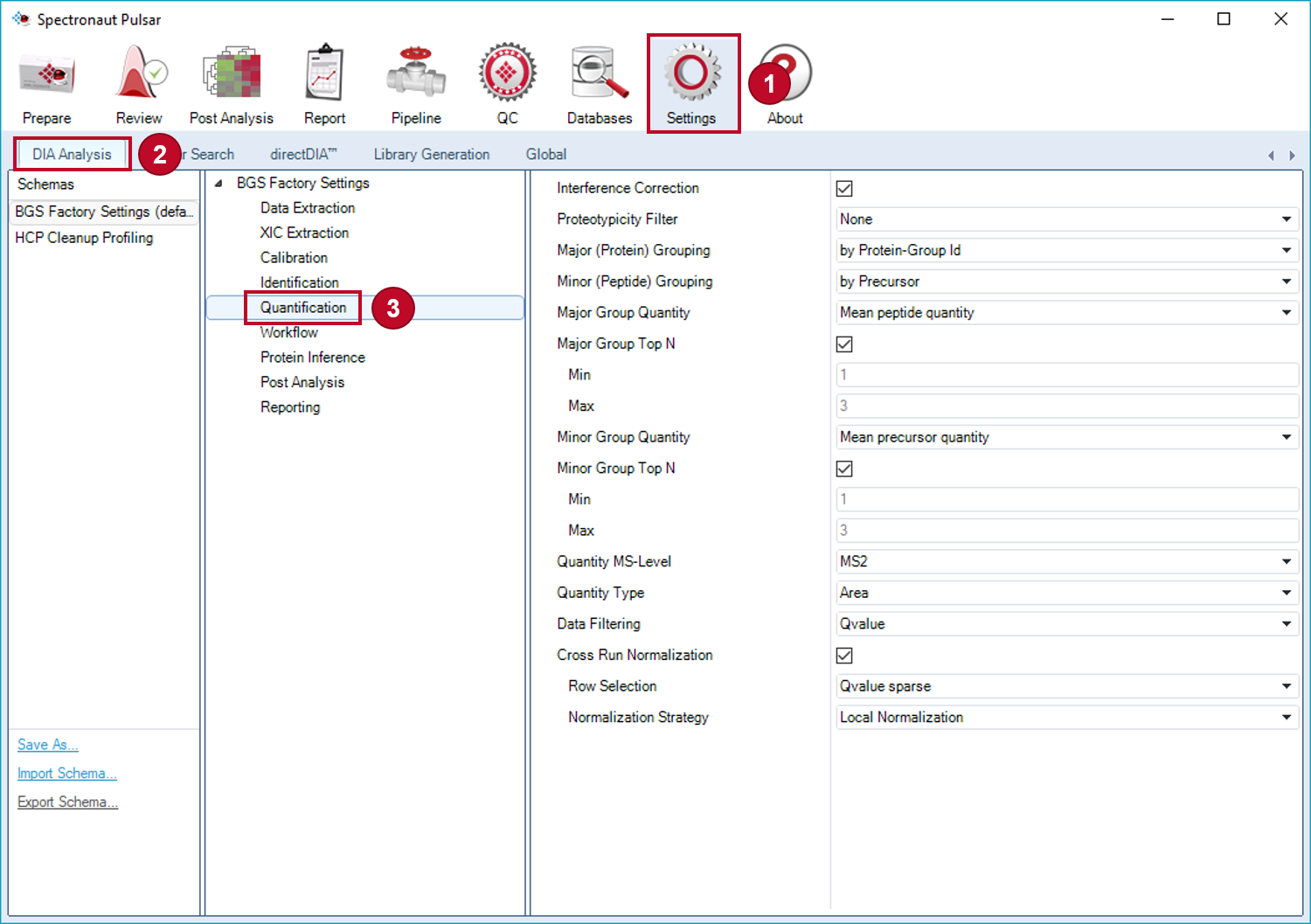Open the Review perspective
This screenshot has width=1311, height=924.
click(140, 85)
